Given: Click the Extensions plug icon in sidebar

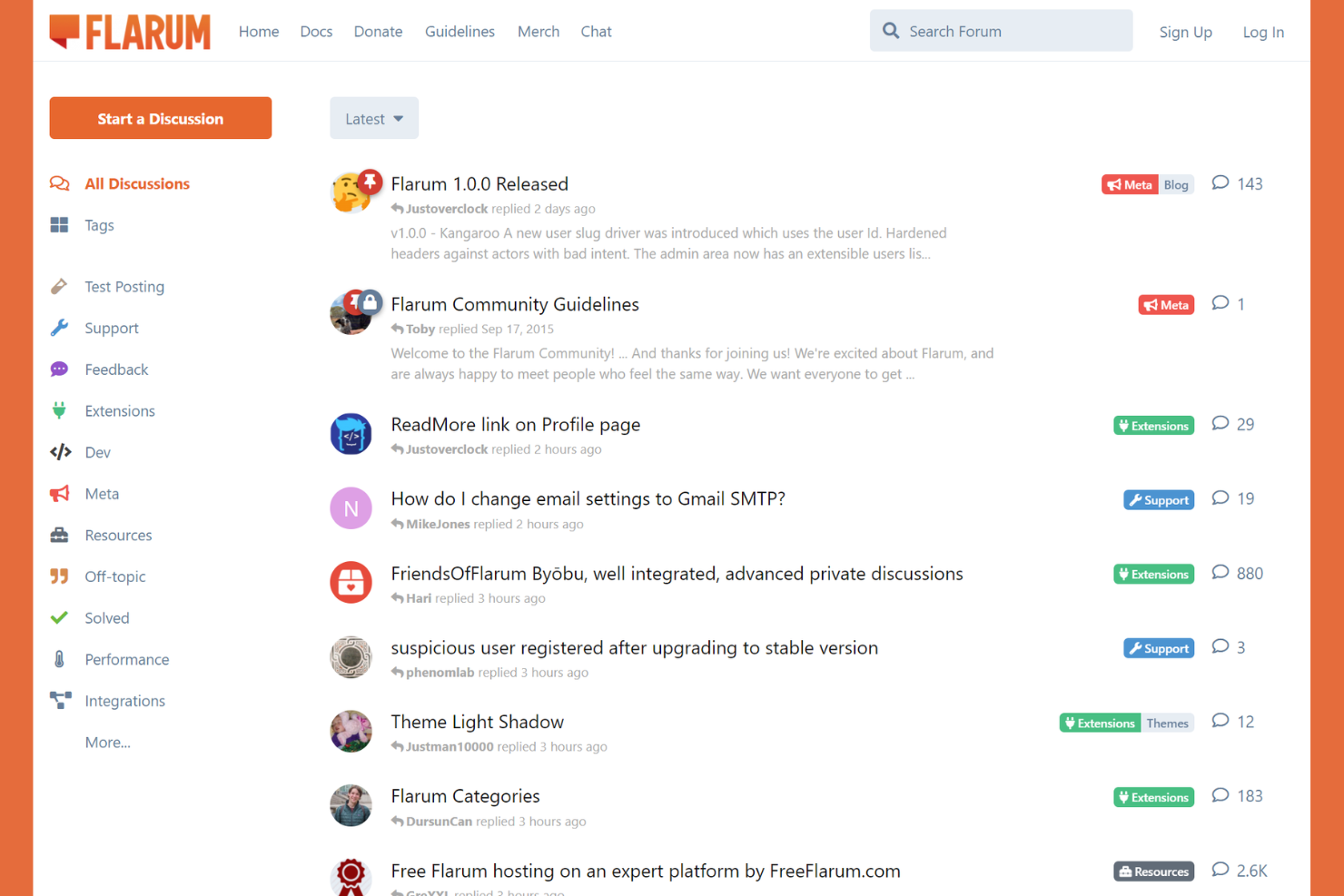Looking at the screenshot, I should (60, 410).
